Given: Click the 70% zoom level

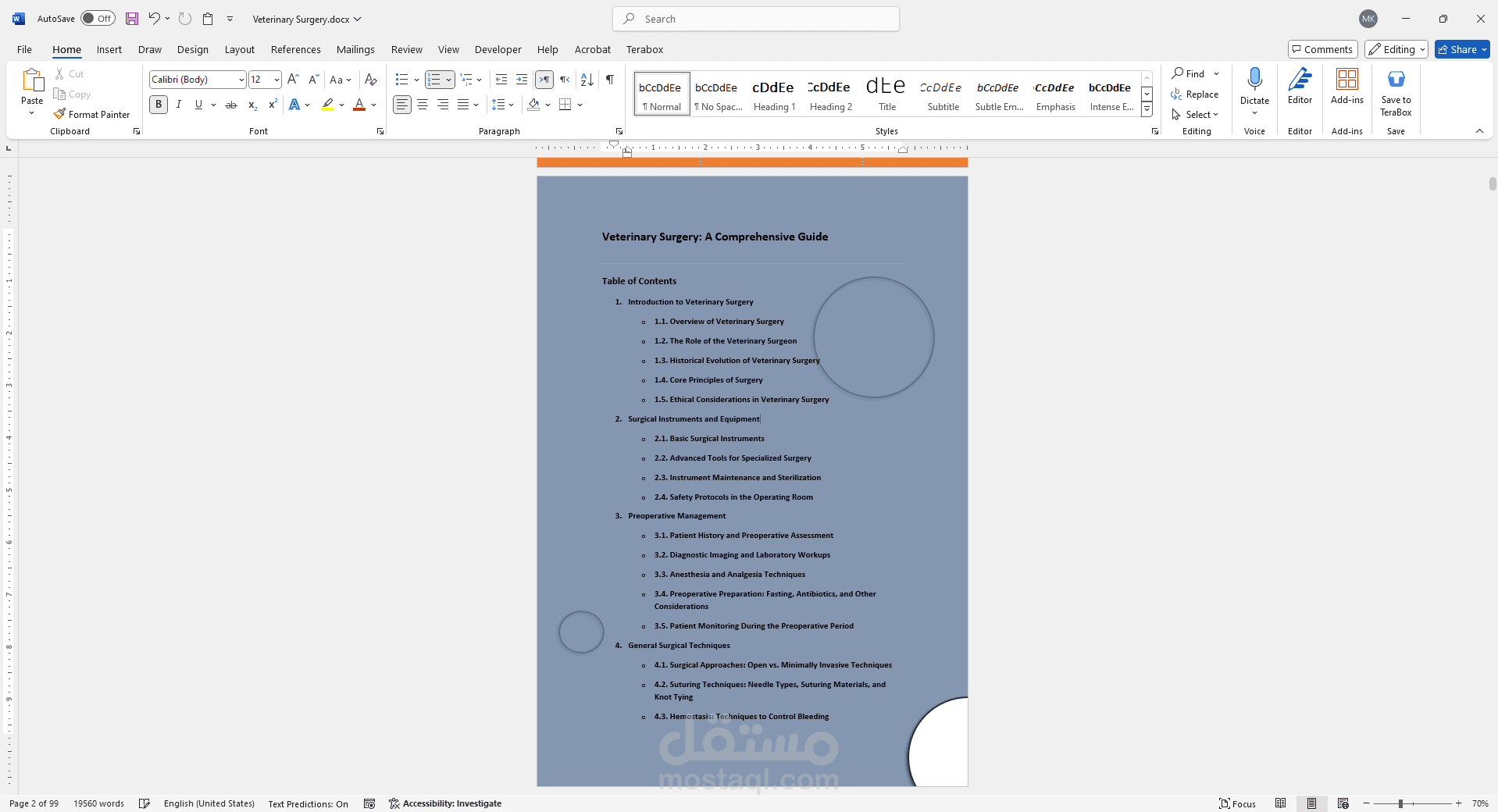Looking at the screenshot, I should [x=1480, y=803].
